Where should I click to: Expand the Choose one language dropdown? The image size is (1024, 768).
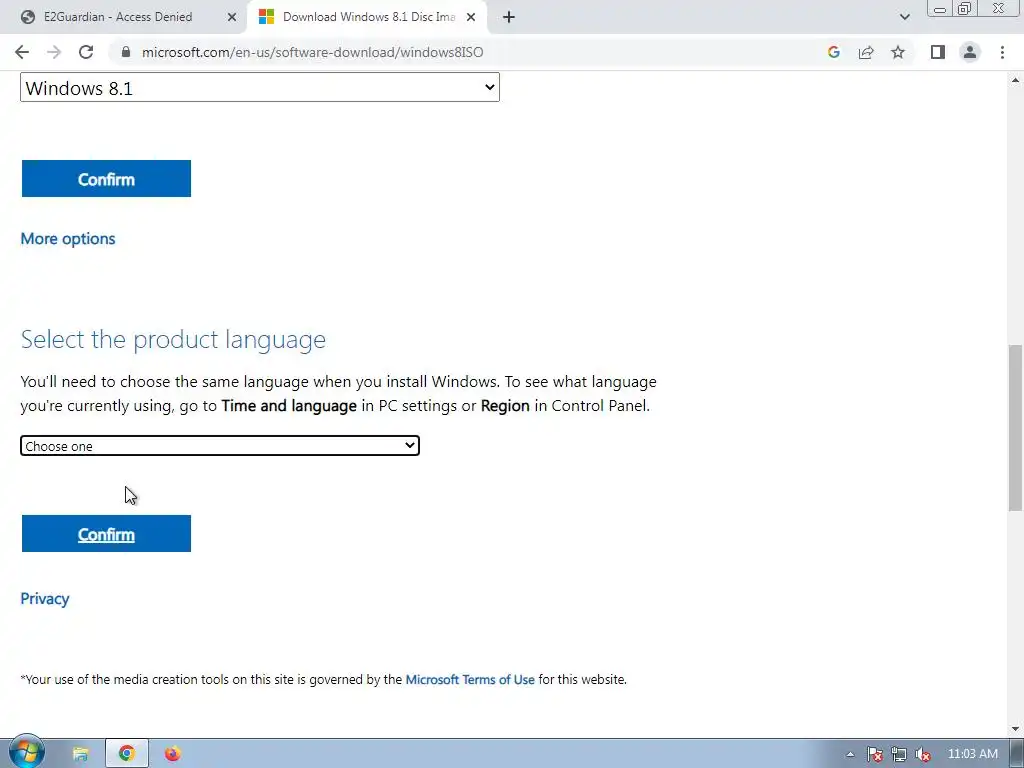[x=219, y=445]
